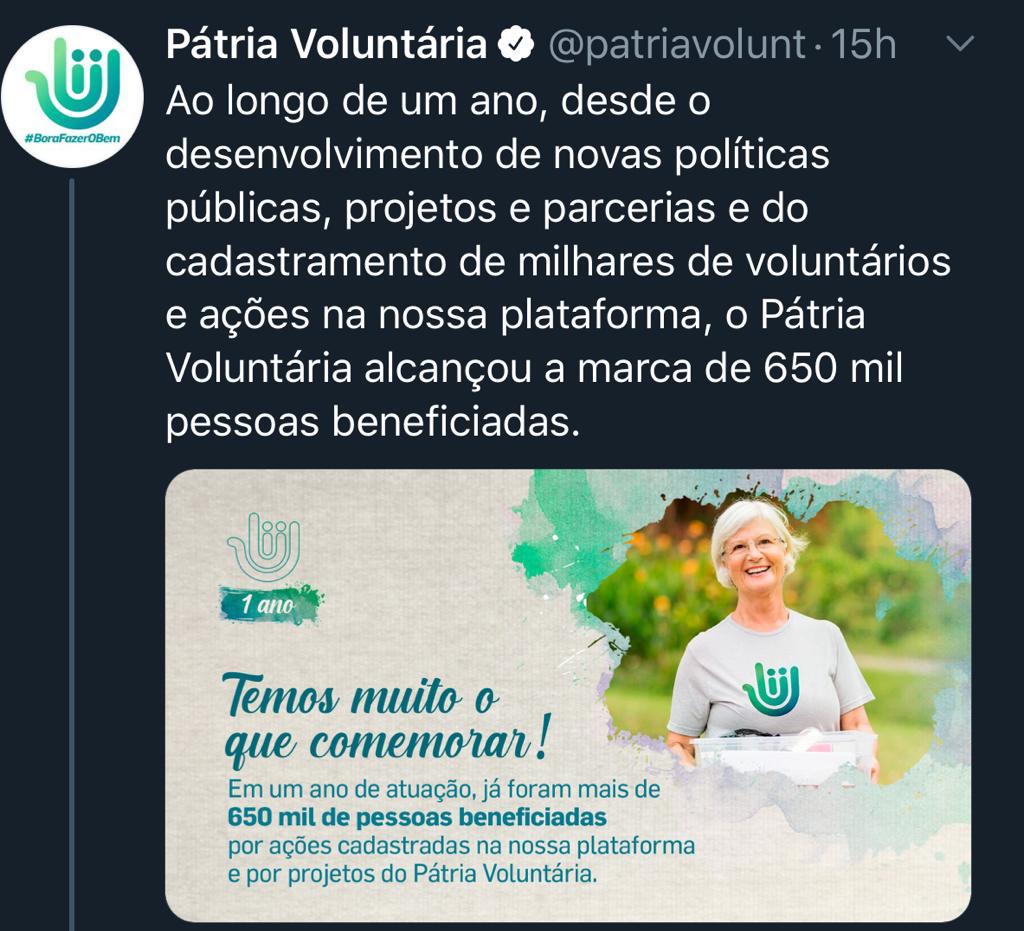
Task: Click the smiling woman's face in the photo
Action: [x=756, y=553]
